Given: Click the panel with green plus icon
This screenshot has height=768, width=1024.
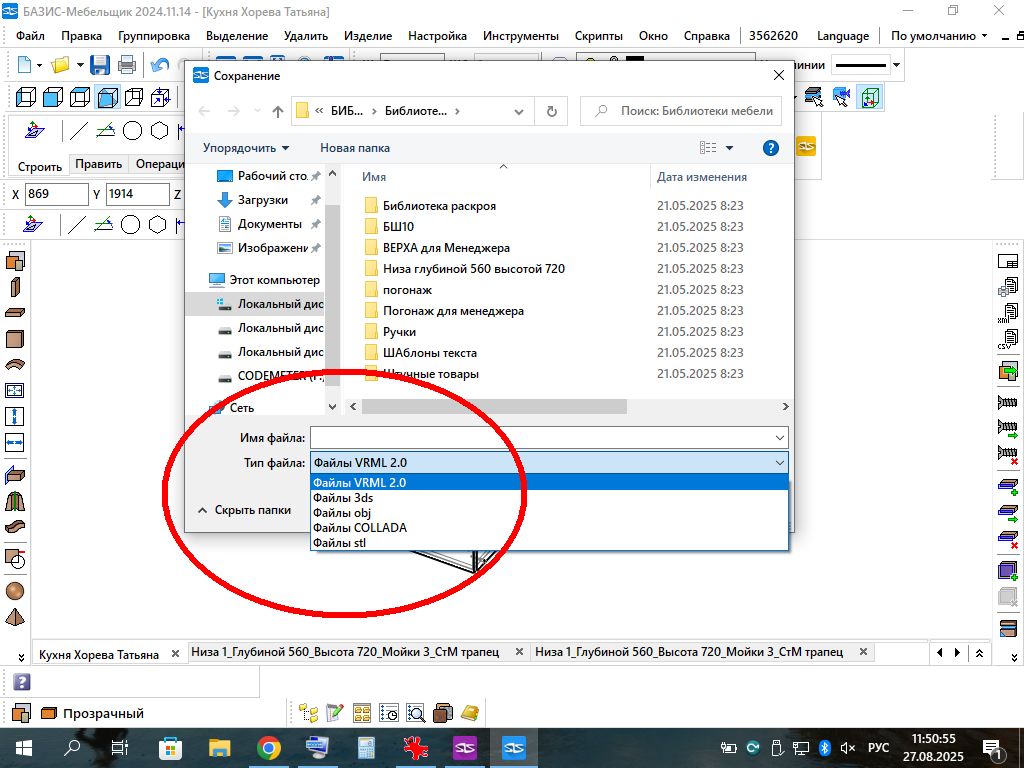Looking at the screenshot, I should click(x=1008, y=487).
